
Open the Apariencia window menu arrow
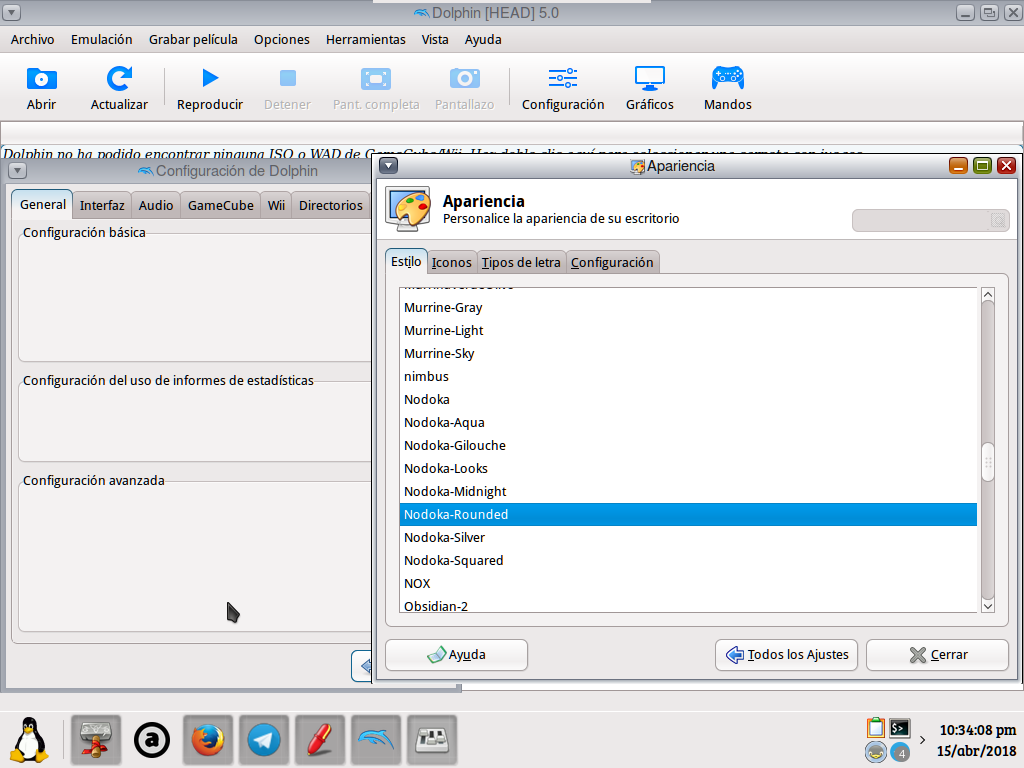tap(389, 165)
